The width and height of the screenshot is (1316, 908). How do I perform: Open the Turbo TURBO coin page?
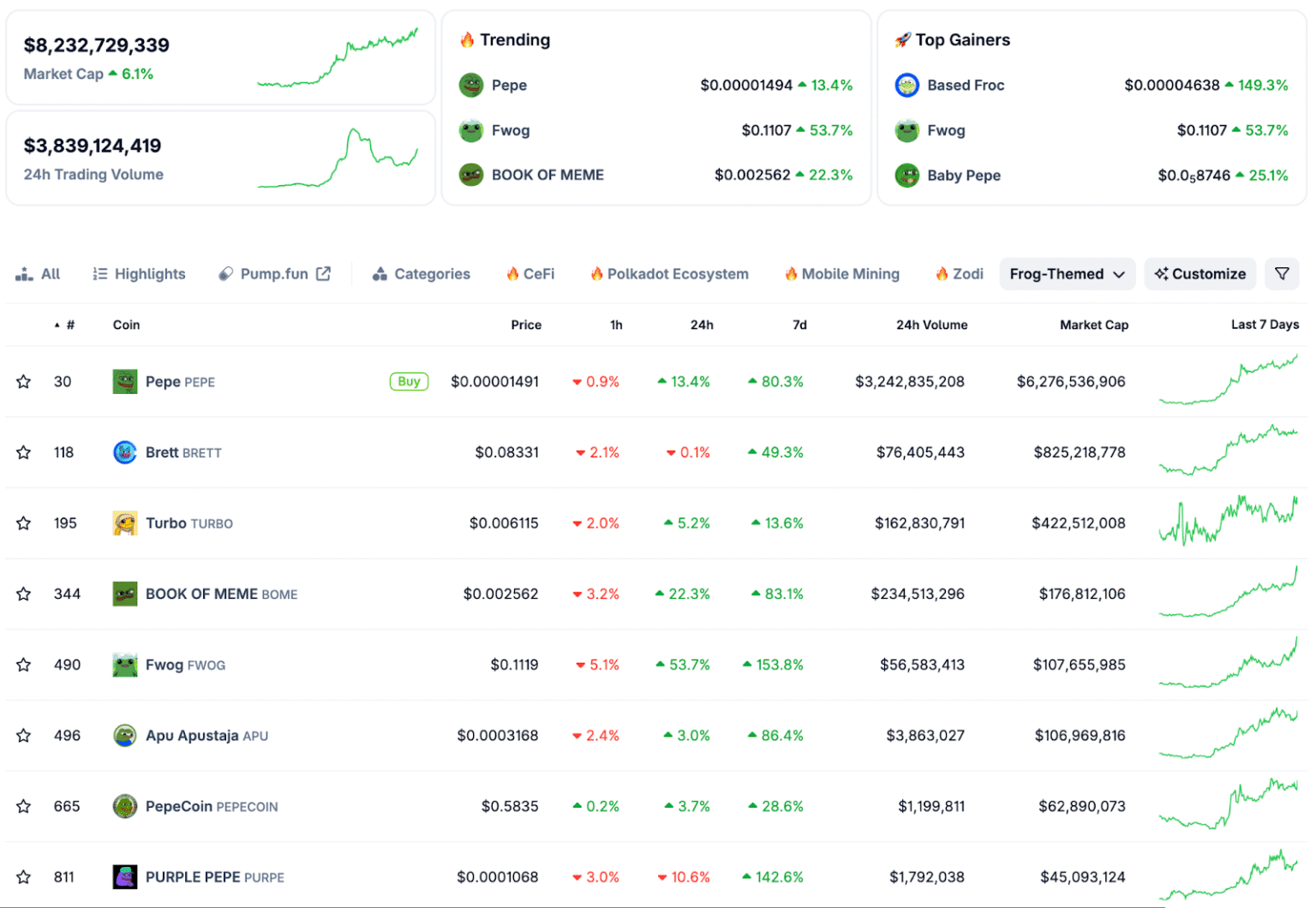point(189,523)
